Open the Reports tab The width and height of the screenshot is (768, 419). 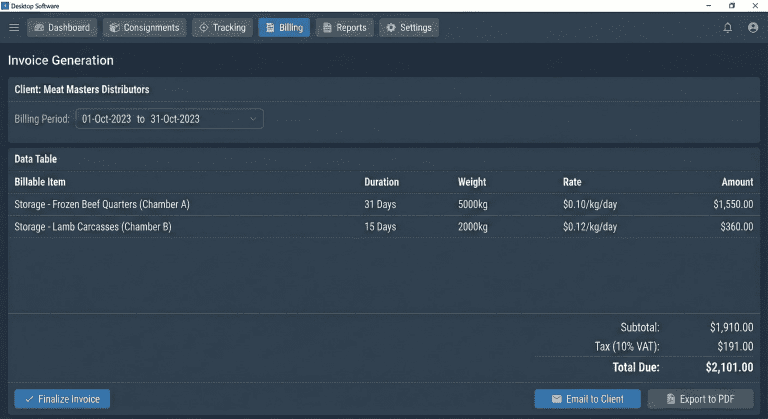344,28
